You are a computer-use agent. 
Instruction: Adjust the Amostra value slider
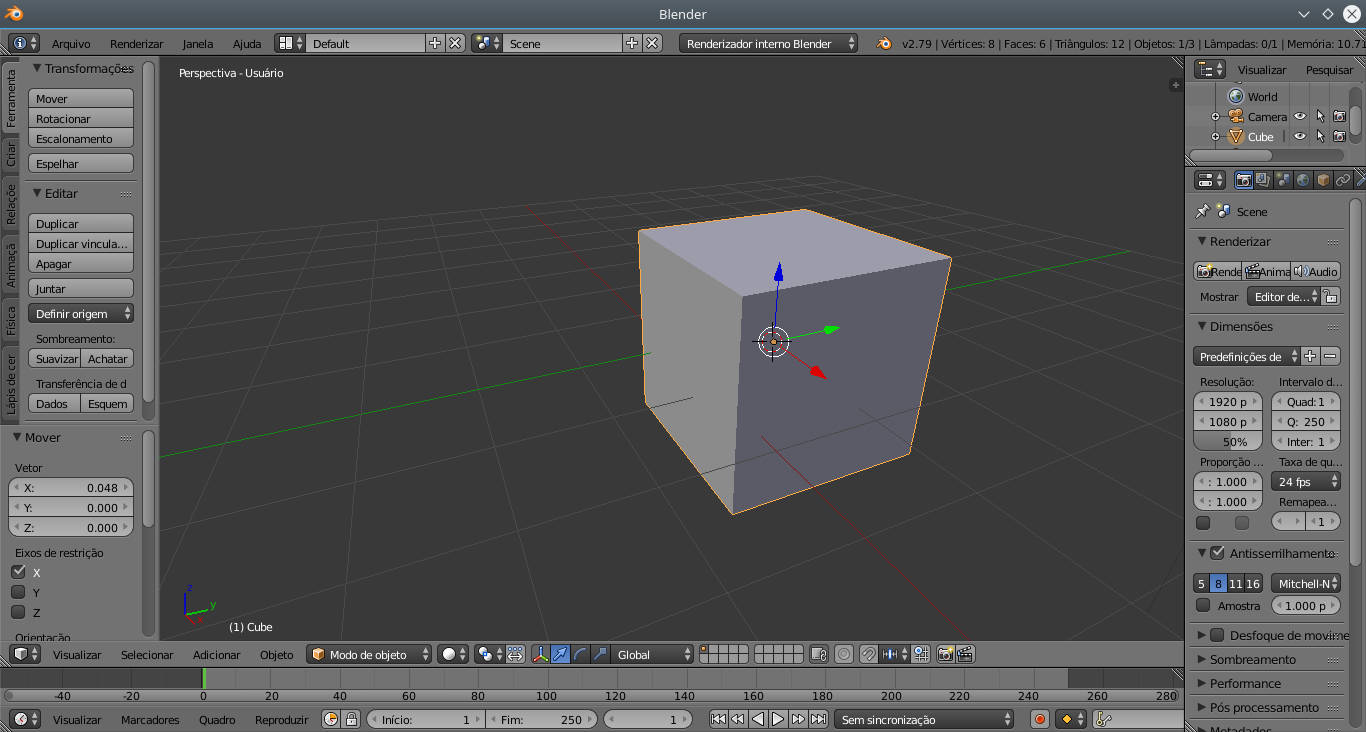tap(1305, 605)
